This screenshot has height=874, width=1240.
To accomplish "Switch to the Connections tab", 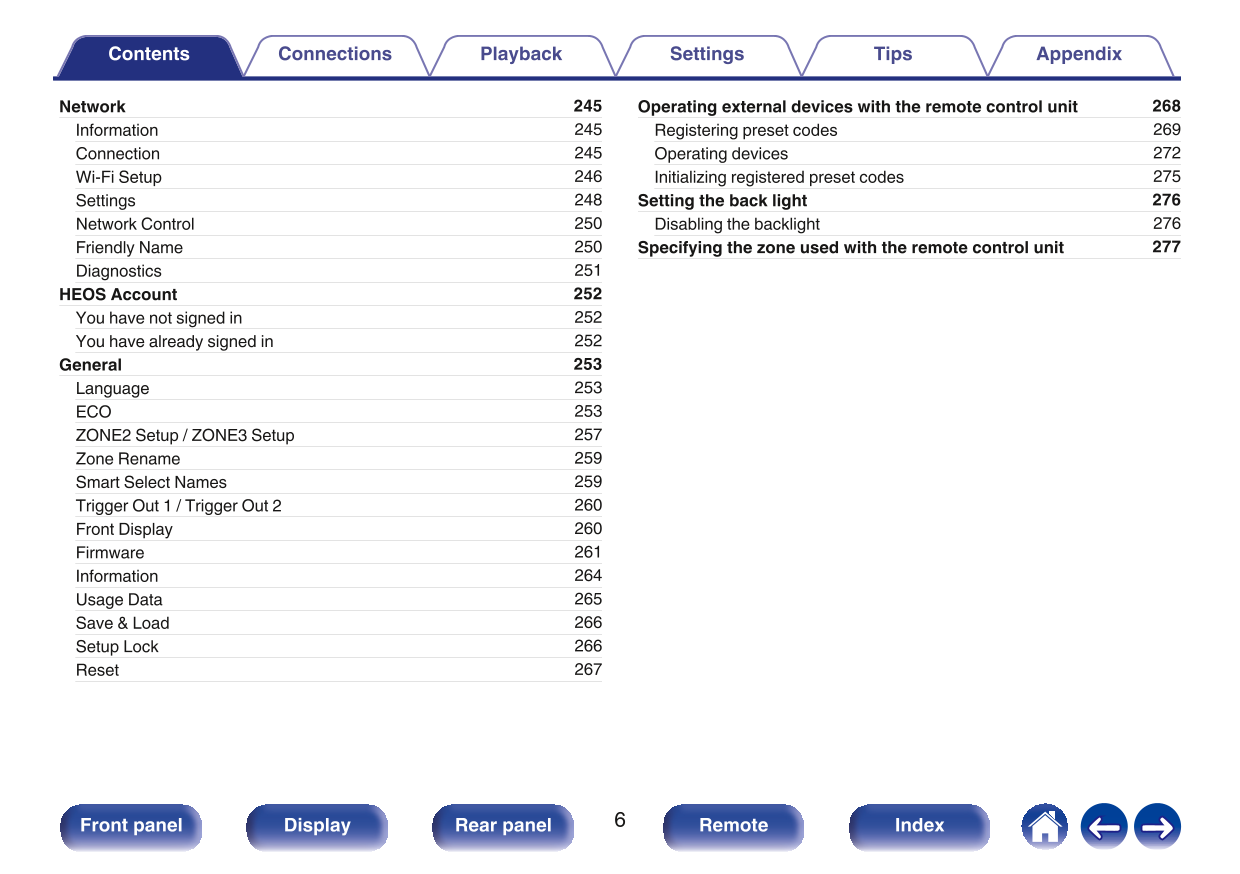I will click(334, 55).
